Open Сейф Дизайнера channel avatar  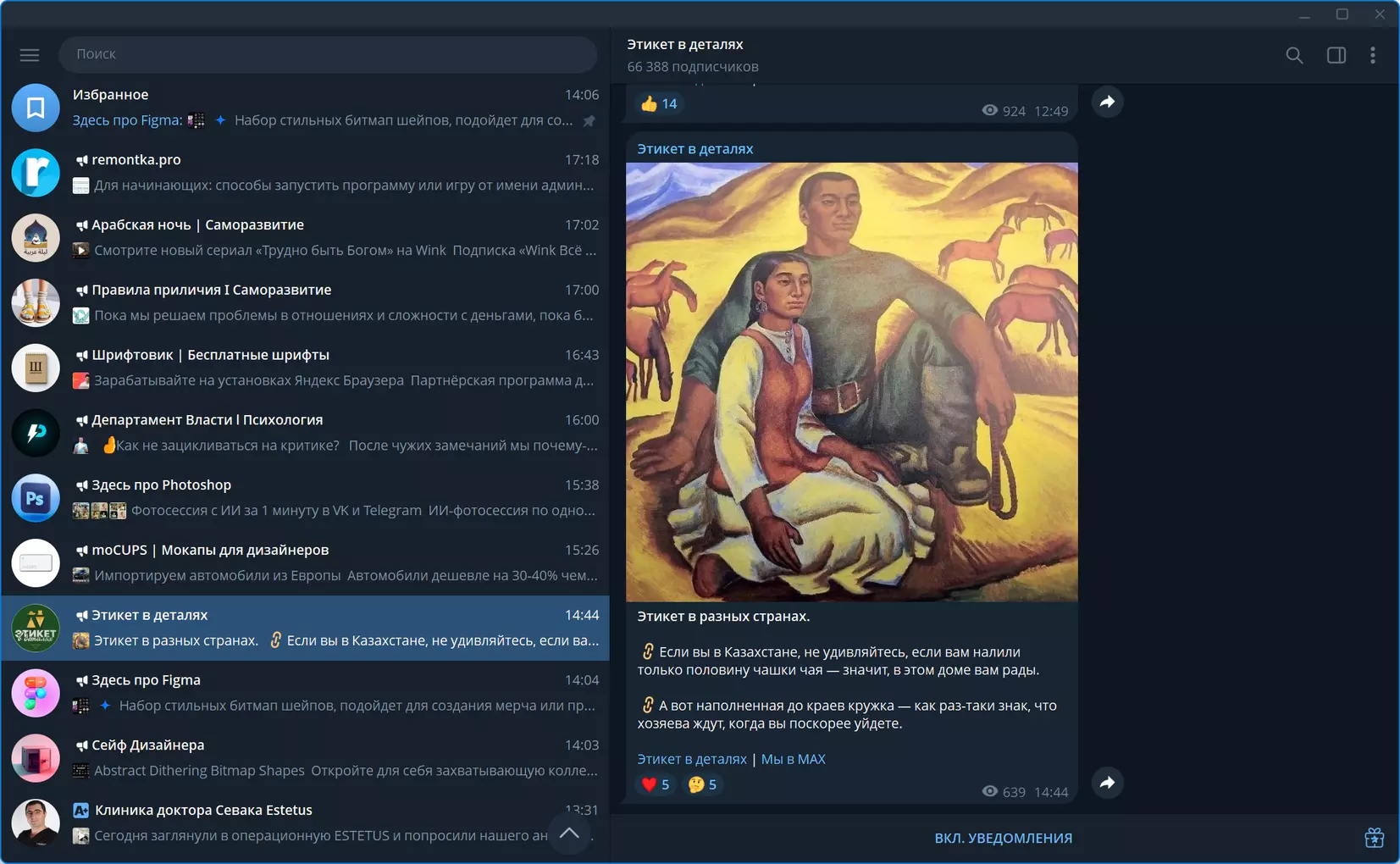(36, 758)
